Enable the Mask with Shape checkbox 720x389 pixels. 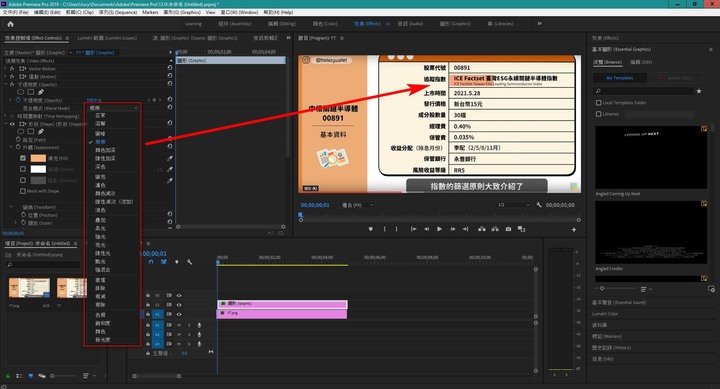point(23,191)
